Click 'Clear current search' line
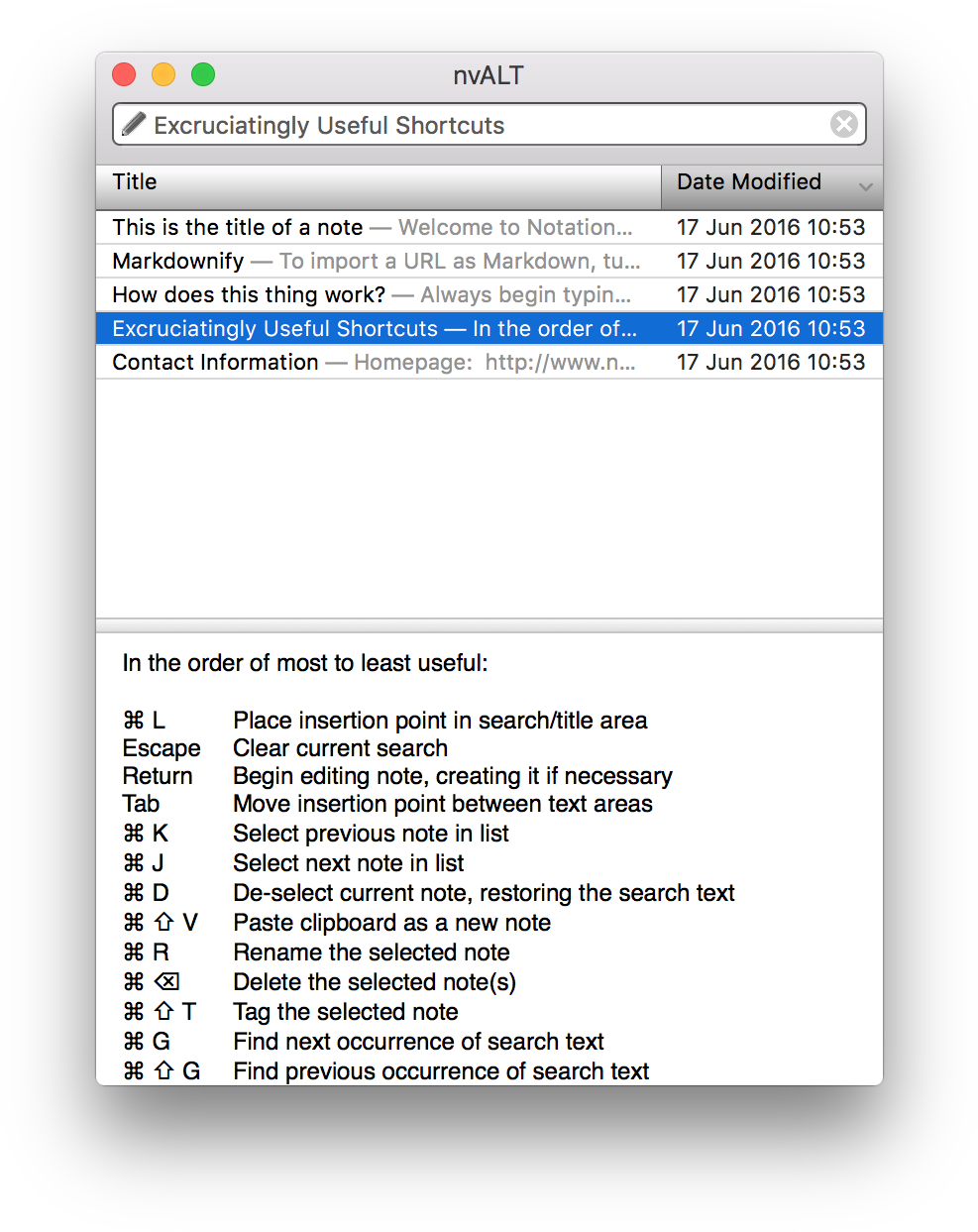 pos(340,748)
